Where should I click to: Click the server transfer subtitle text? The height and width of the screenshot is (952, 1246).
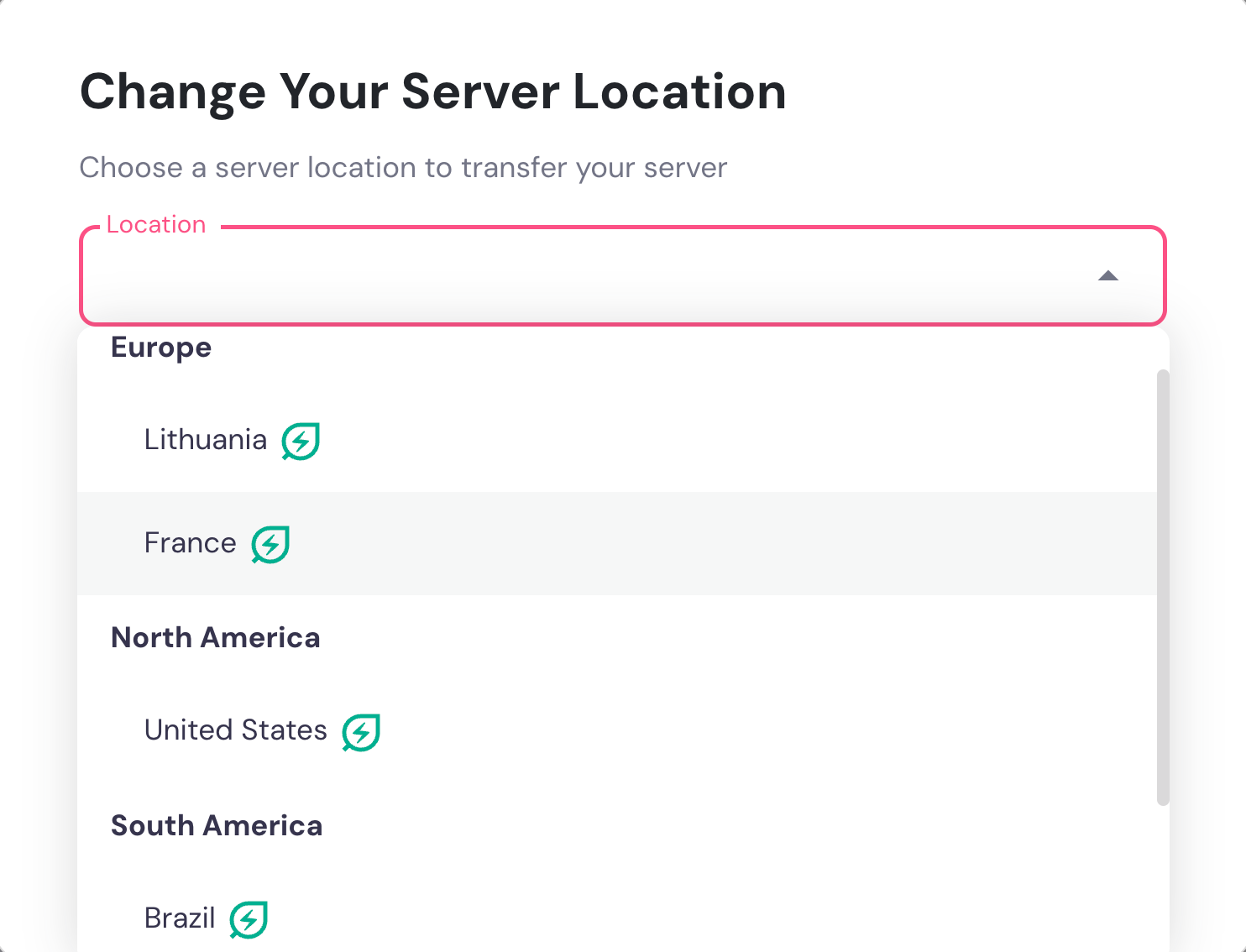pos(403,168)
